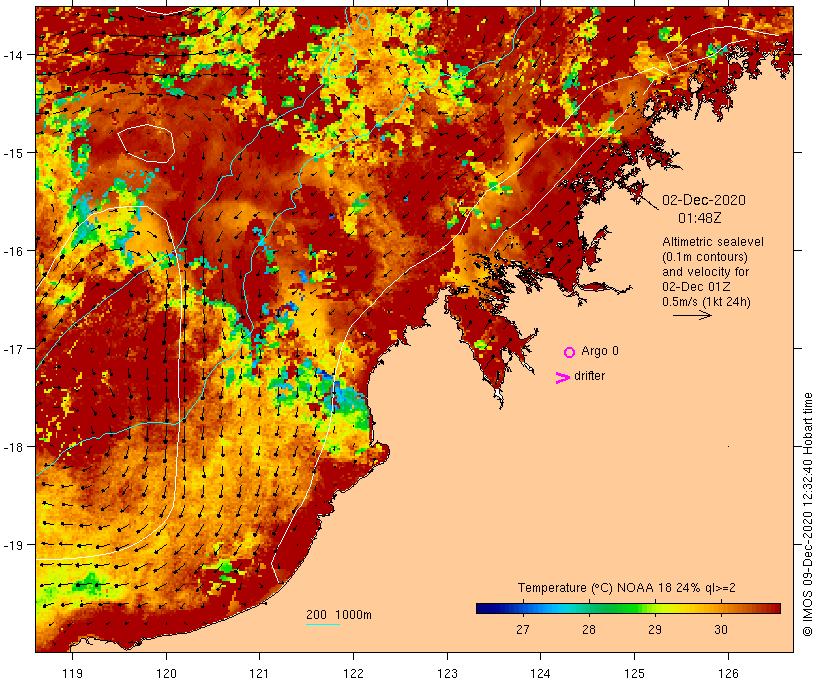Click the velocity scale reference arrow
This screenshot has width=820, height=680.
click(x=692, y=315)
